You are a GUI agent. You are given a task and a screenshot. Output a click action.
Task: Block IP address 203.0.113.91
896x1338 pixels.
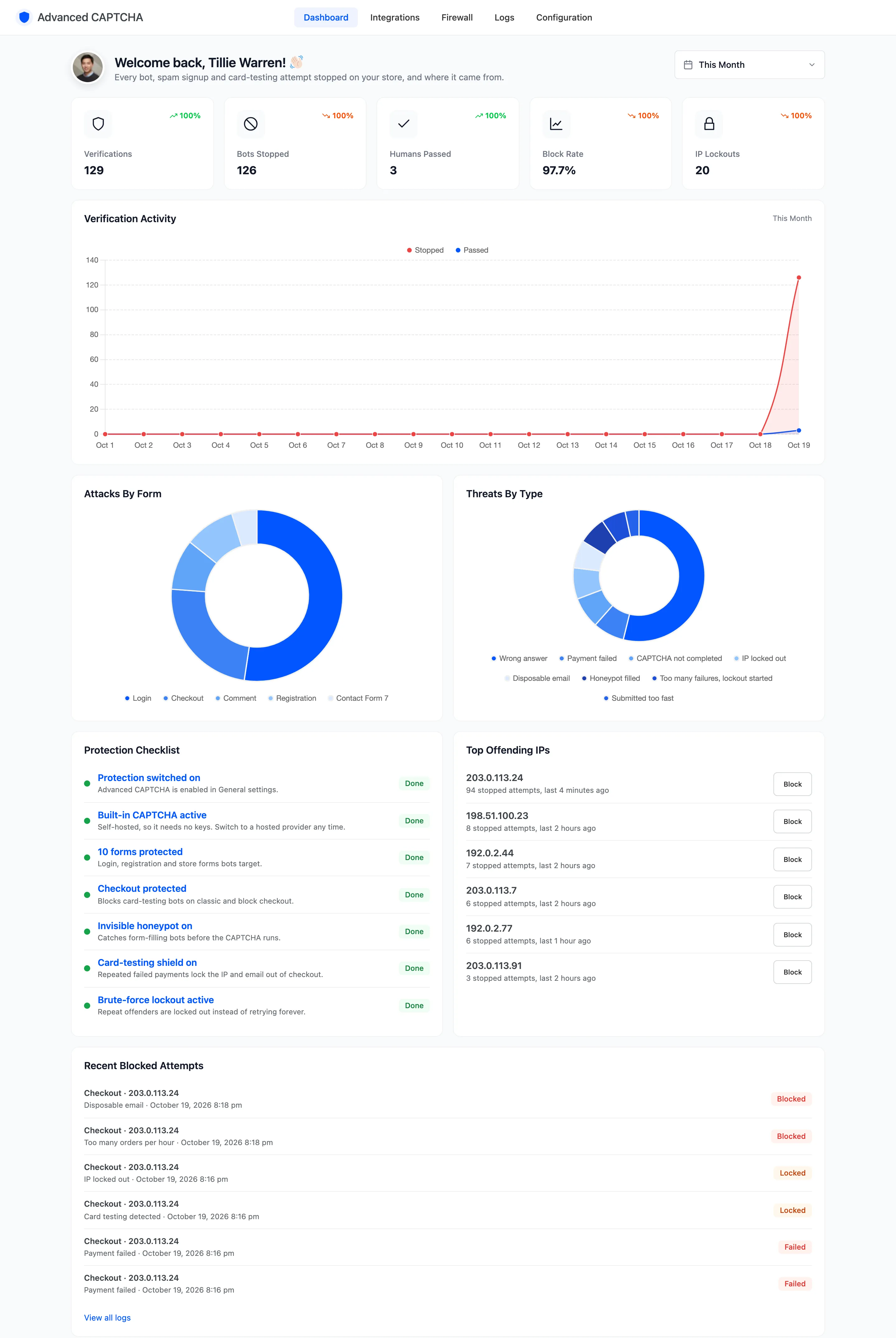(792, 972)
